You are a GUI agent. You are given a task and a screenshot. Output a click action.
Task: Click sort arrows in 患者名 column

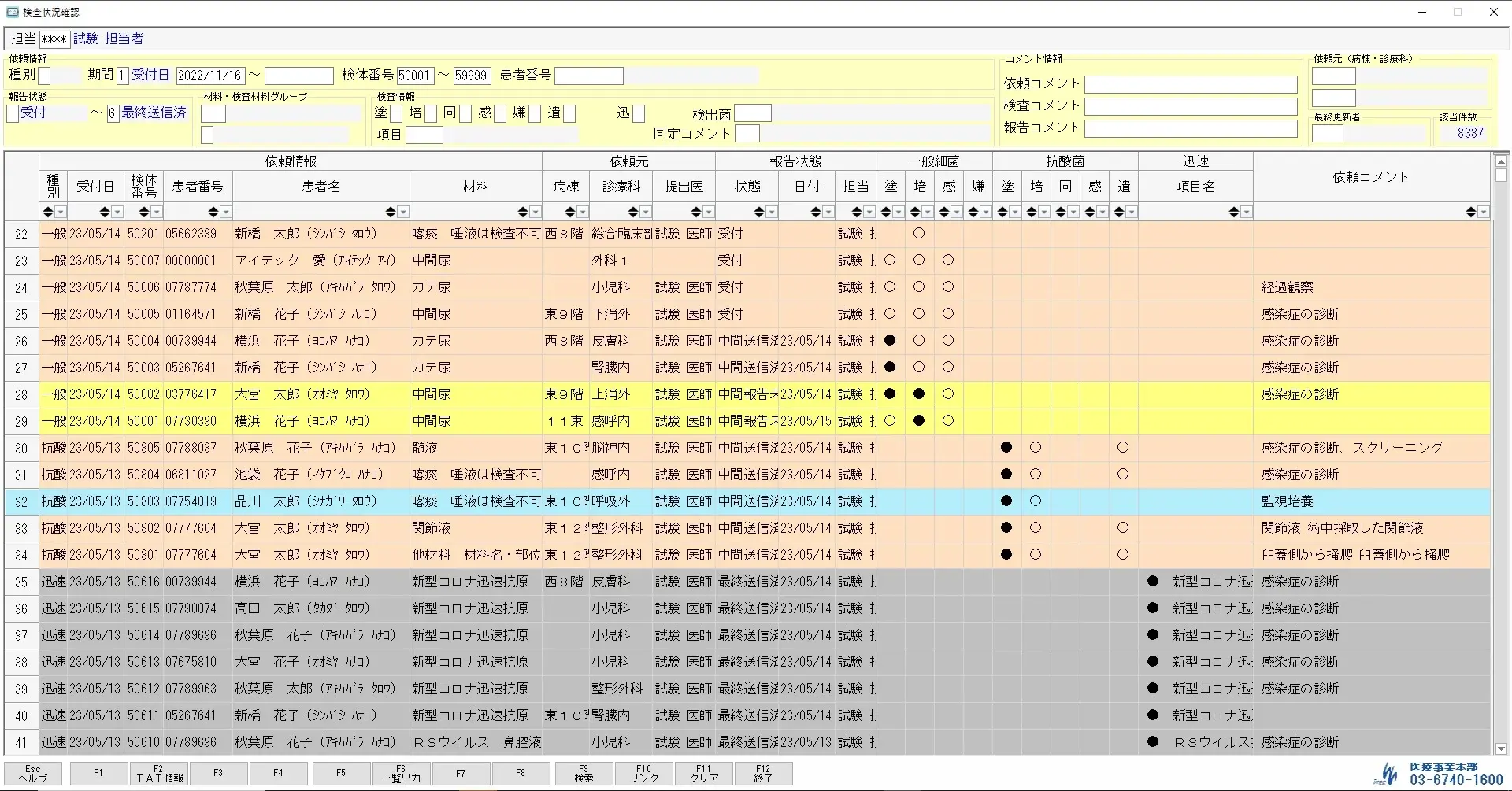pyautogui.click(x=391, y=213)
